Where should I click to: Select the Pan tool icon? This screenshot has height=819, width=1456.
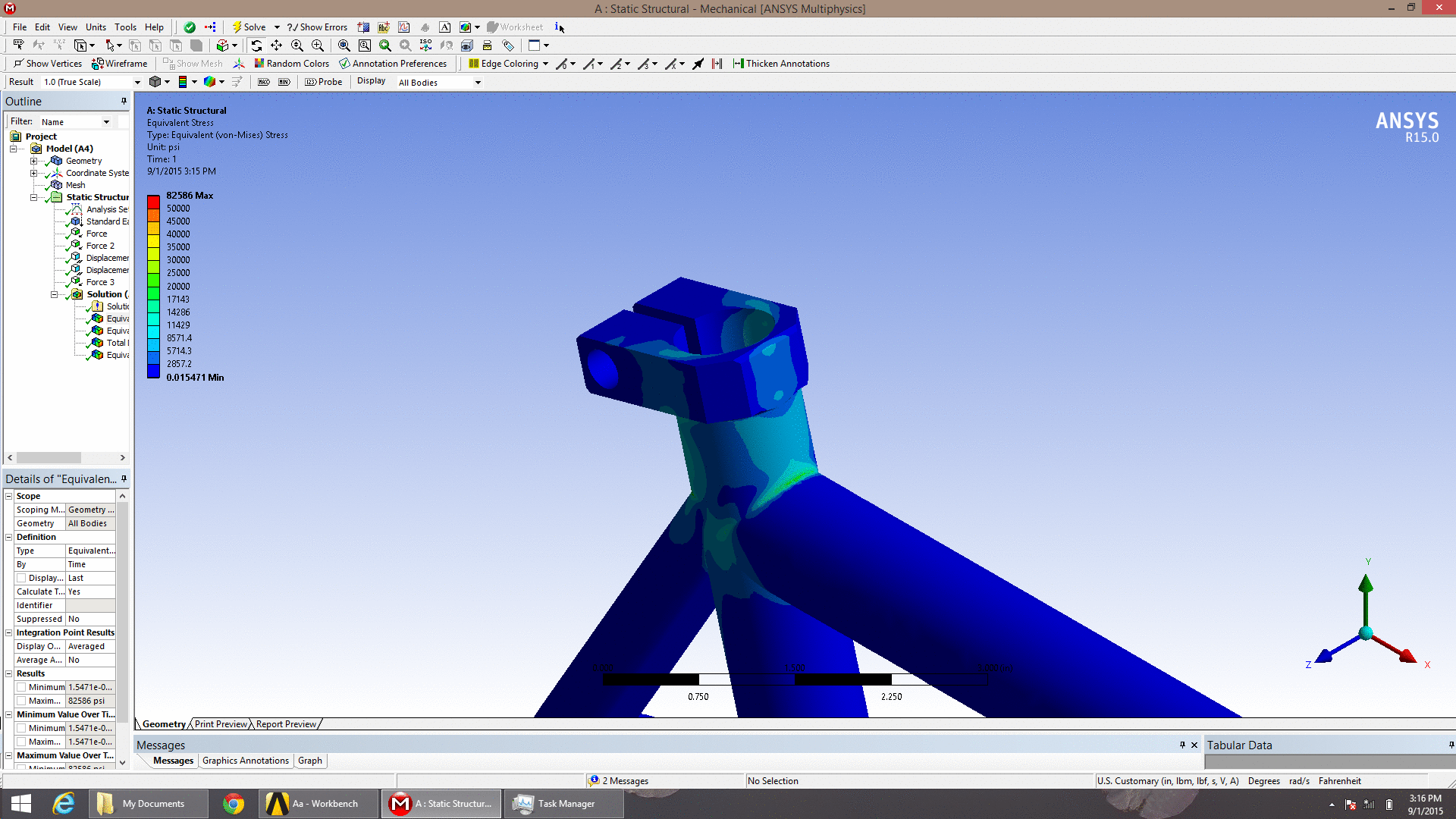coord(277,45)
